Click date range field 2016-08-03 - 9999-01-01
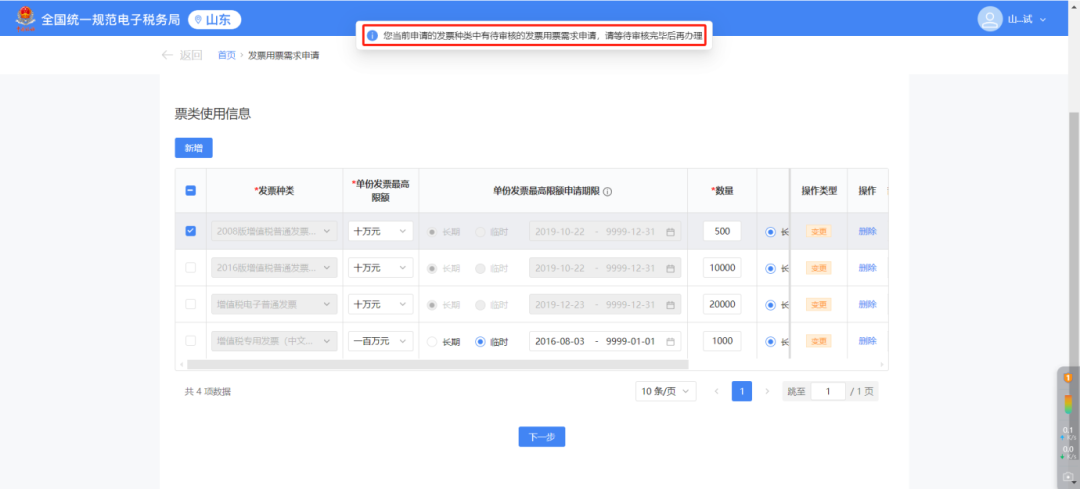Viewport: 1080px width, 489px height. (605, 341)
